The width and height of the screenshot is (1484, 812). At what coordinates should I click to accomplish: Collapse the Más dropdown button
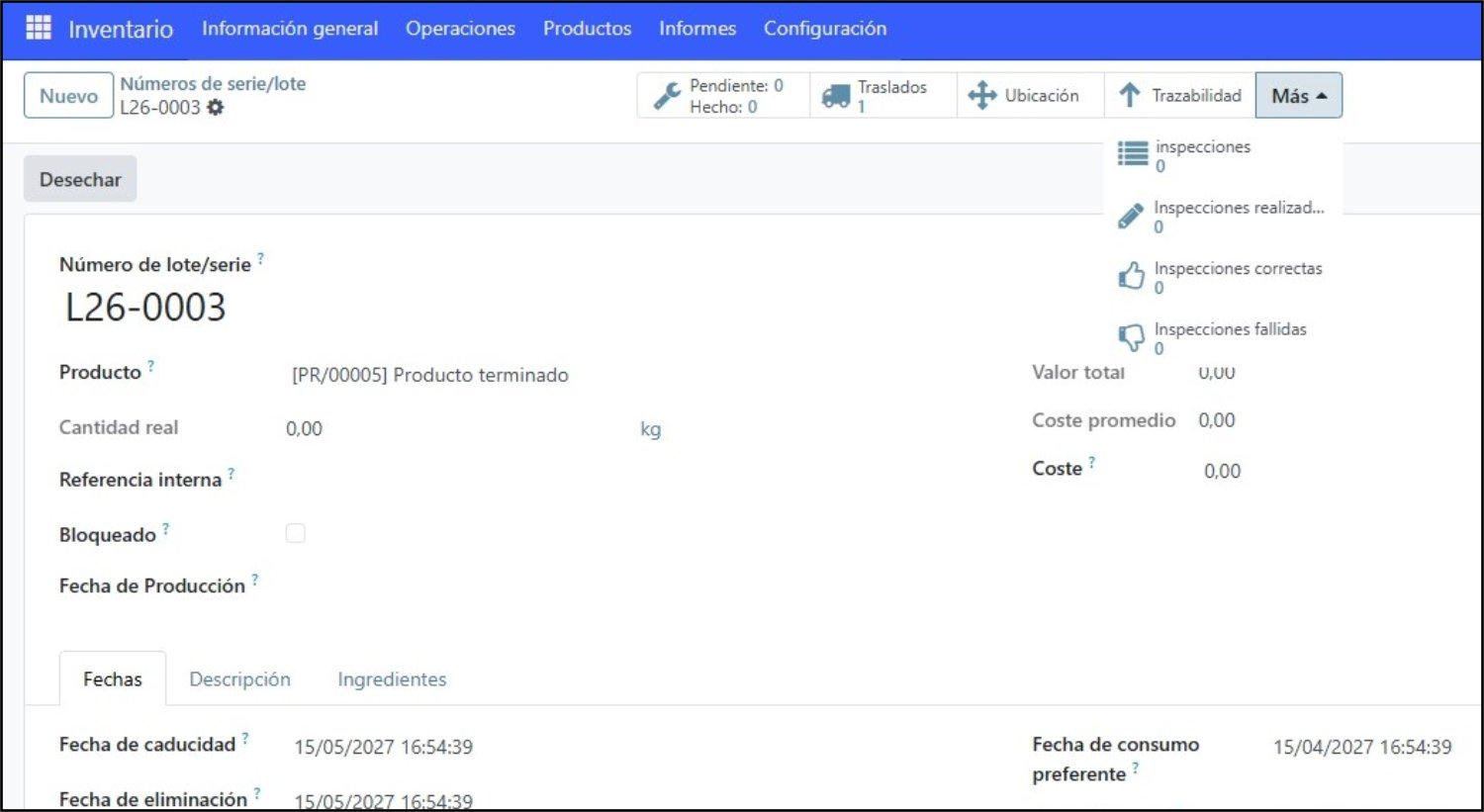(x=1299, y=96)
